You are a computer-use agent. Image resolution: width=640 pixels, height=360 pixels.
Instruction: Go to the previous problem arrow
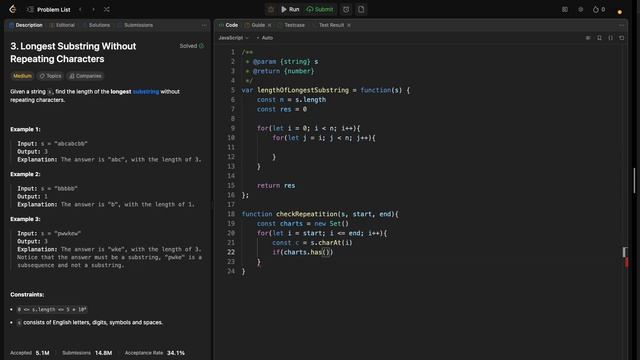click(80, 9)
